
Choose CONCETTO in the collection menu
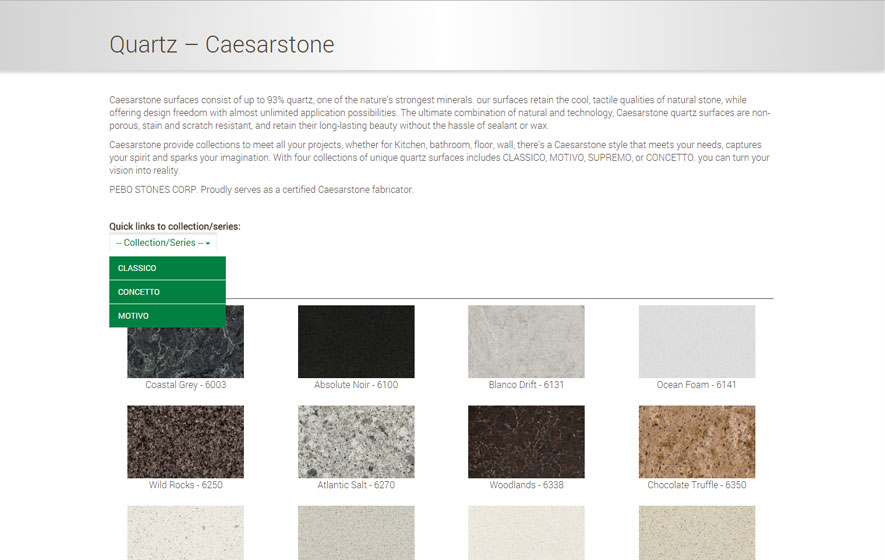[x=168, y=292]
